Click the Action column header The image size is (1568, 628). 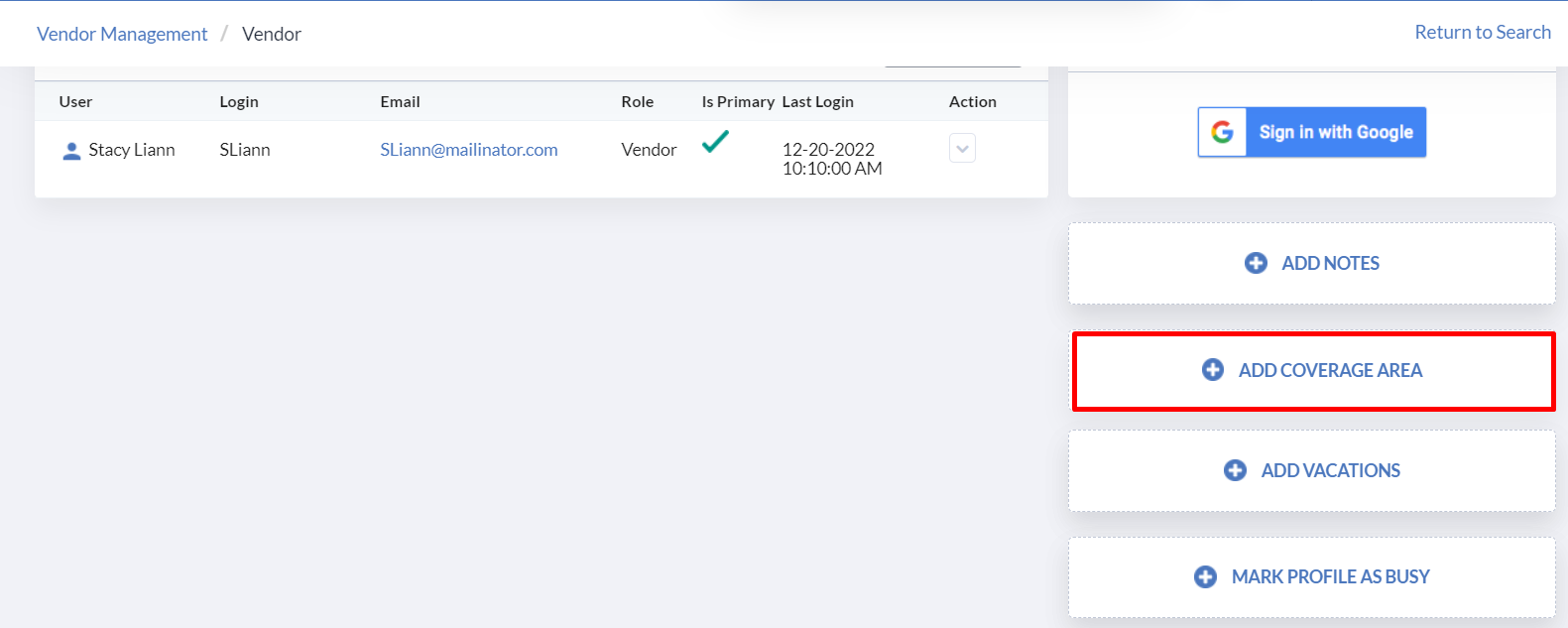click(x=973, y=101)
